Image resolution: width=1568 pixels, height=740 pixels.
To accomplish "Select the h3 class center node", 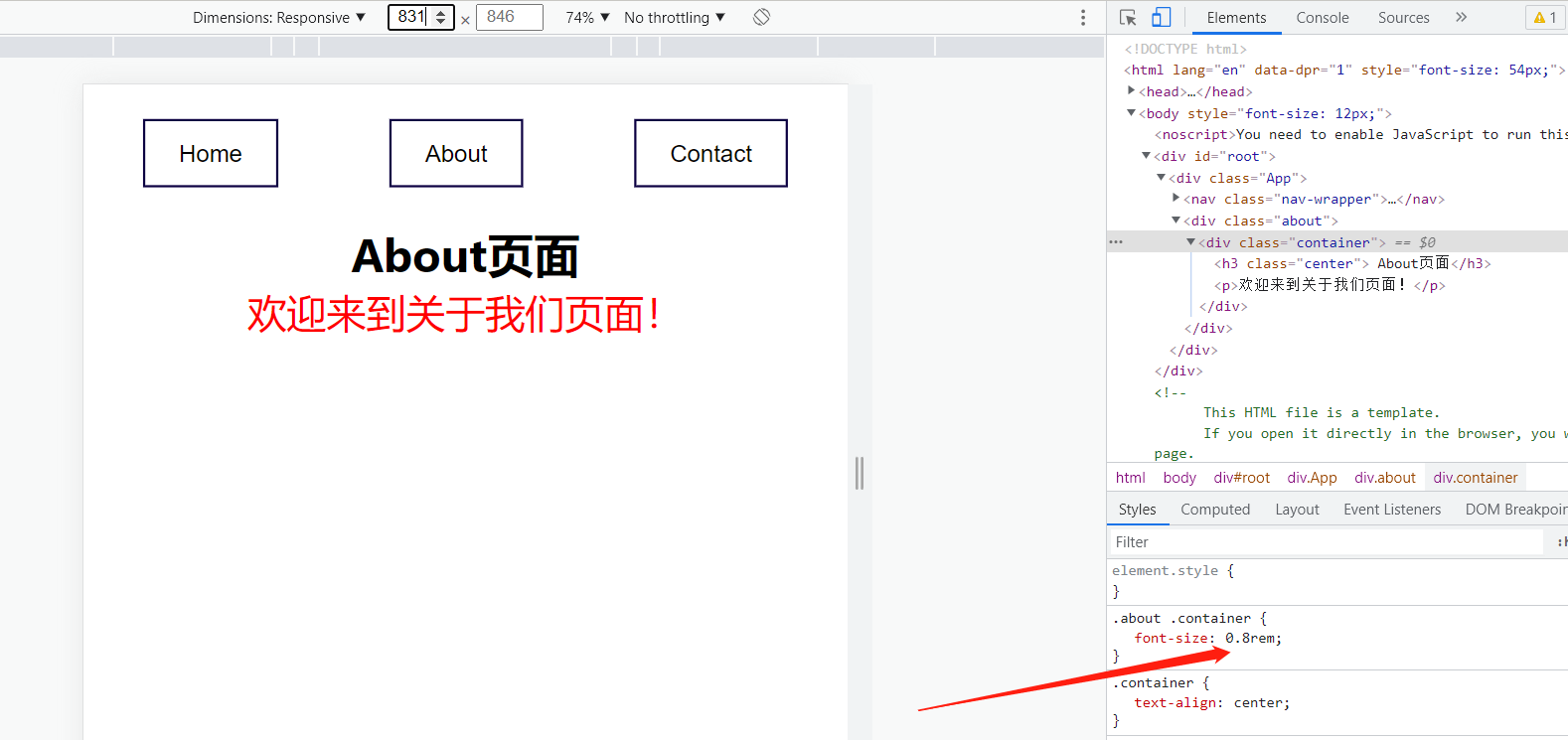I will pyautogui.click(x=1351, y=263).
